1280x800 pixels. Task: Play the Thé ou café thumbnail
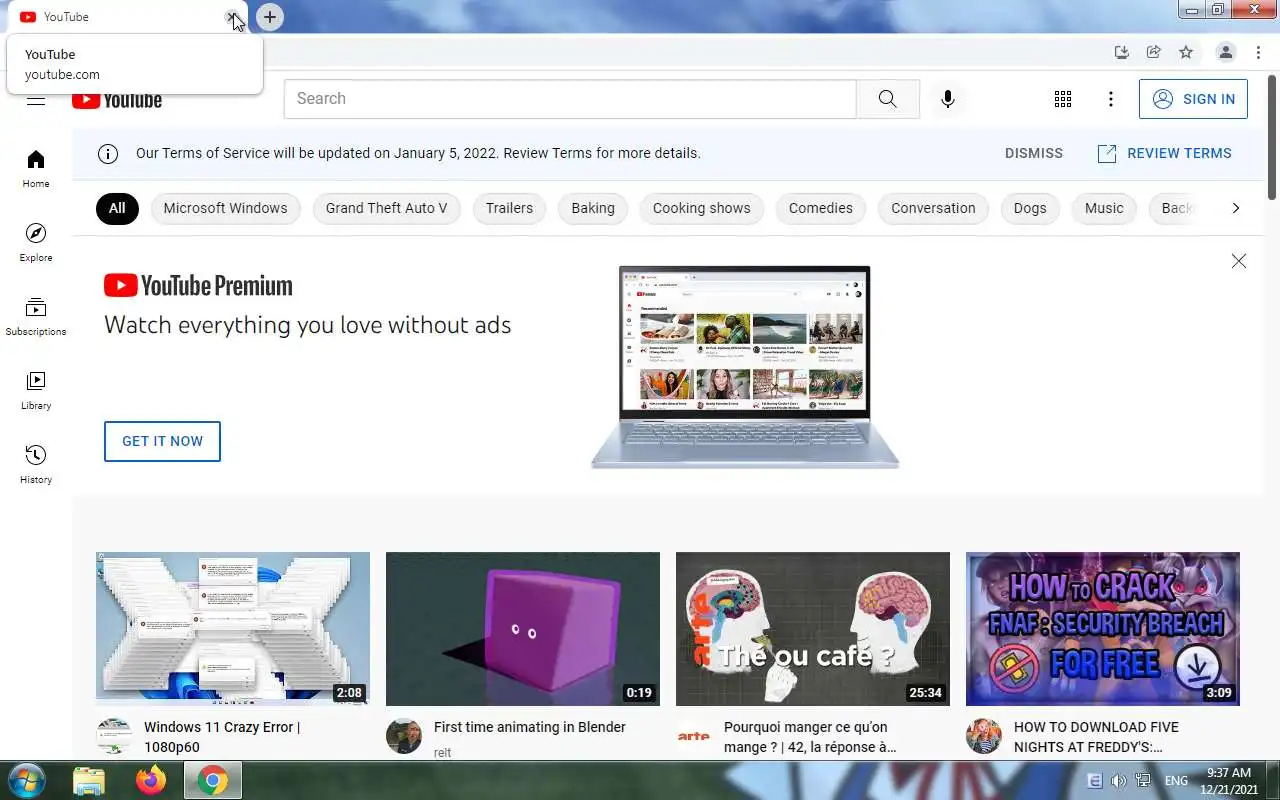tap(813, 629)
